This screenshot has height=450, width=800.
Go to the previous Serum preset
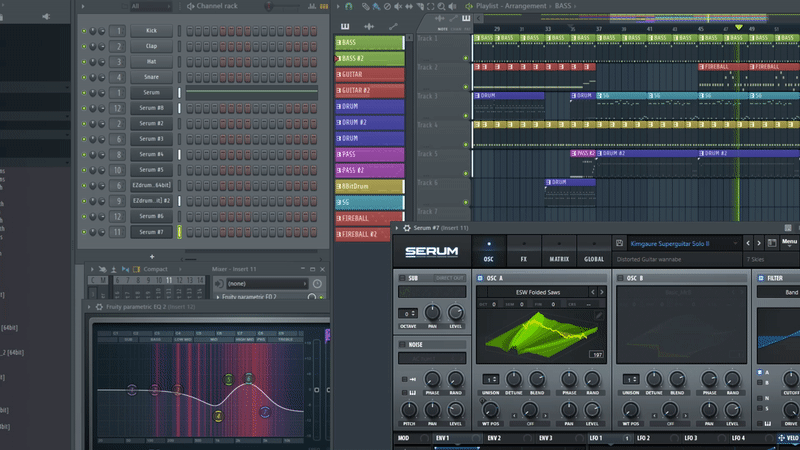748,243
